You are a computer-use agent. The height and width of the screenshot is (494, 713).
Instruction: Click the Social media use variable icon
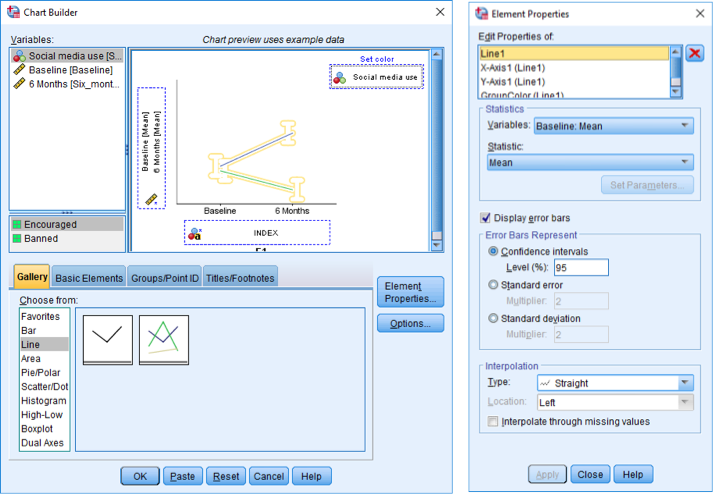pyautogui.click(x=19, y=56)
